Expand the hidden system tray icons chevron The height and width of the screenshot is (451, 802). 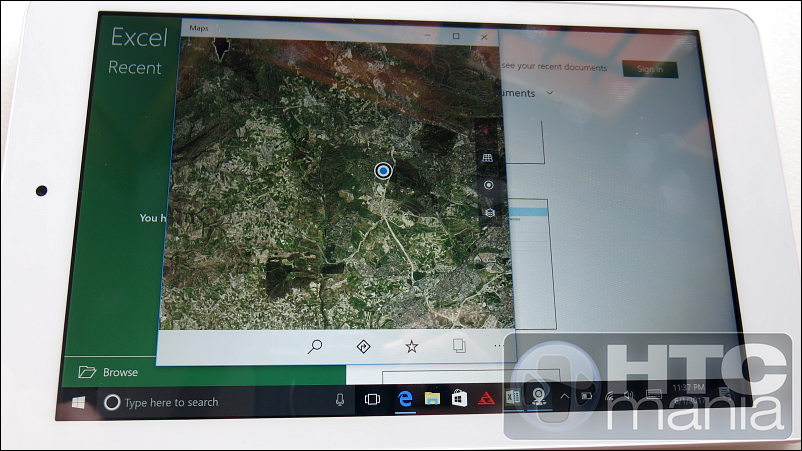point(565,396)
